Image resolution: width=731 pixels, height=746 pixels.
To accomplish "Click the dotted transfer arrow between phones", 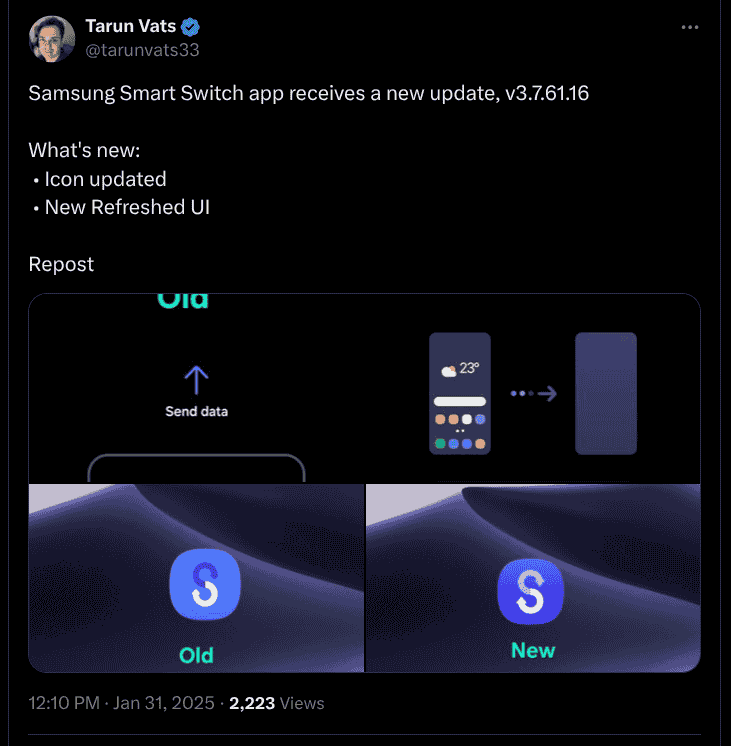I will click(x=533, y=394).
